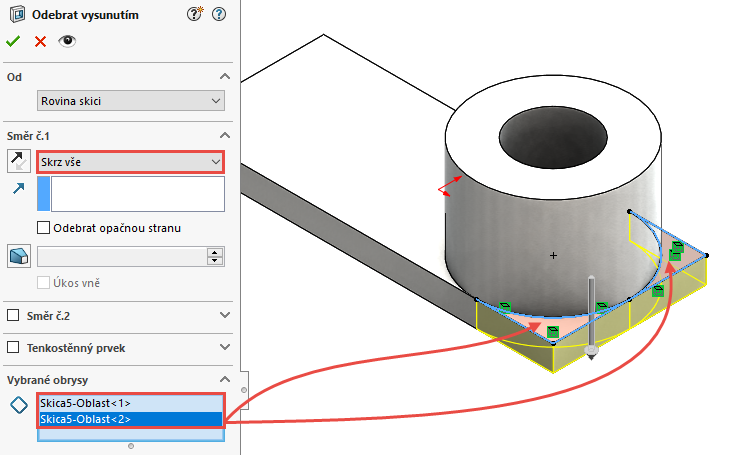Click the panel resize handle at bottom
Screen dimensions: 750x455
pyautogui.click(x=131, y=446)
